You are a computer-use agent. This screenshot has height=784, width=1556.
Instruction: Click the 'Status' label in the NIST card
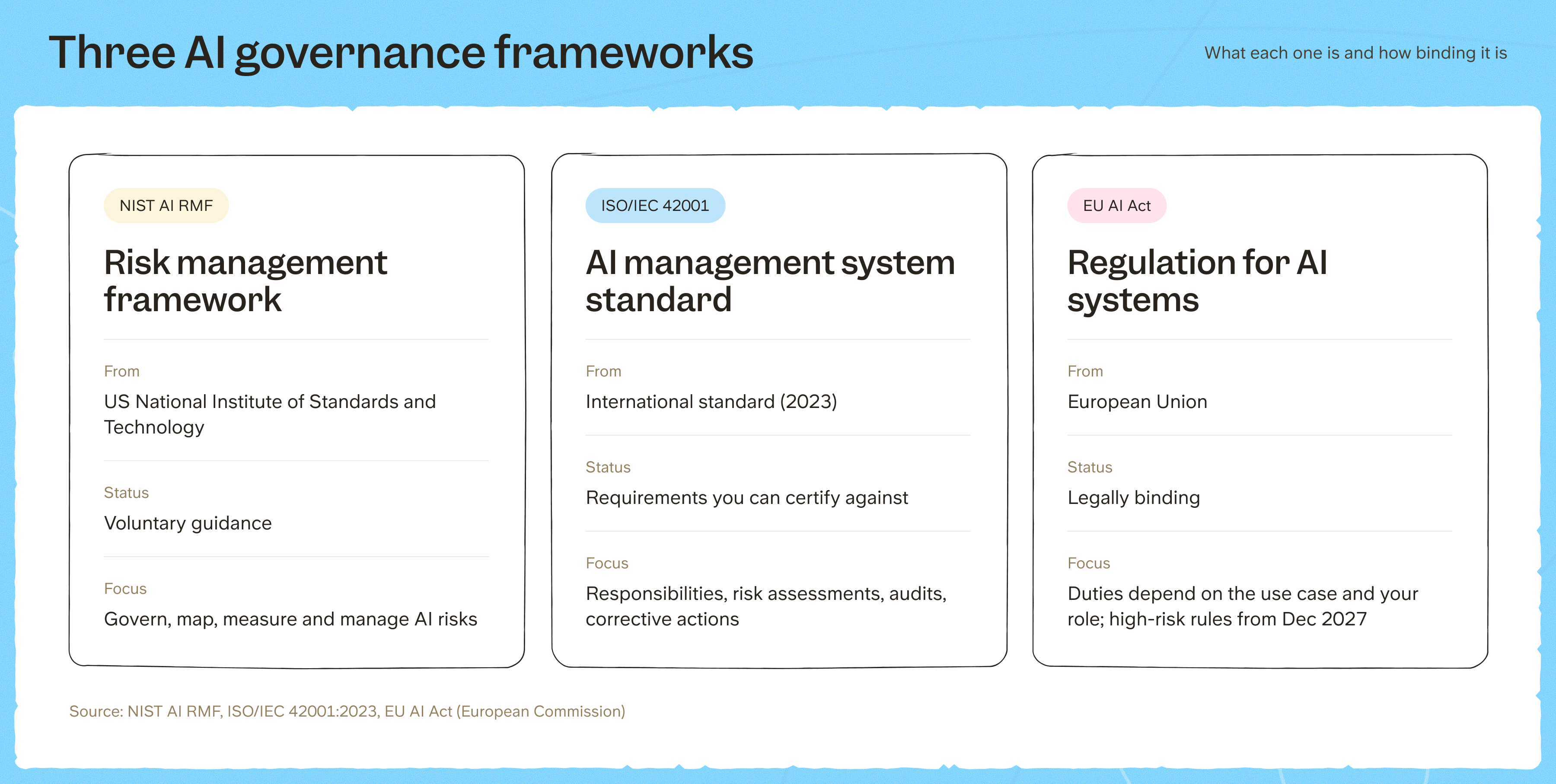126,492
